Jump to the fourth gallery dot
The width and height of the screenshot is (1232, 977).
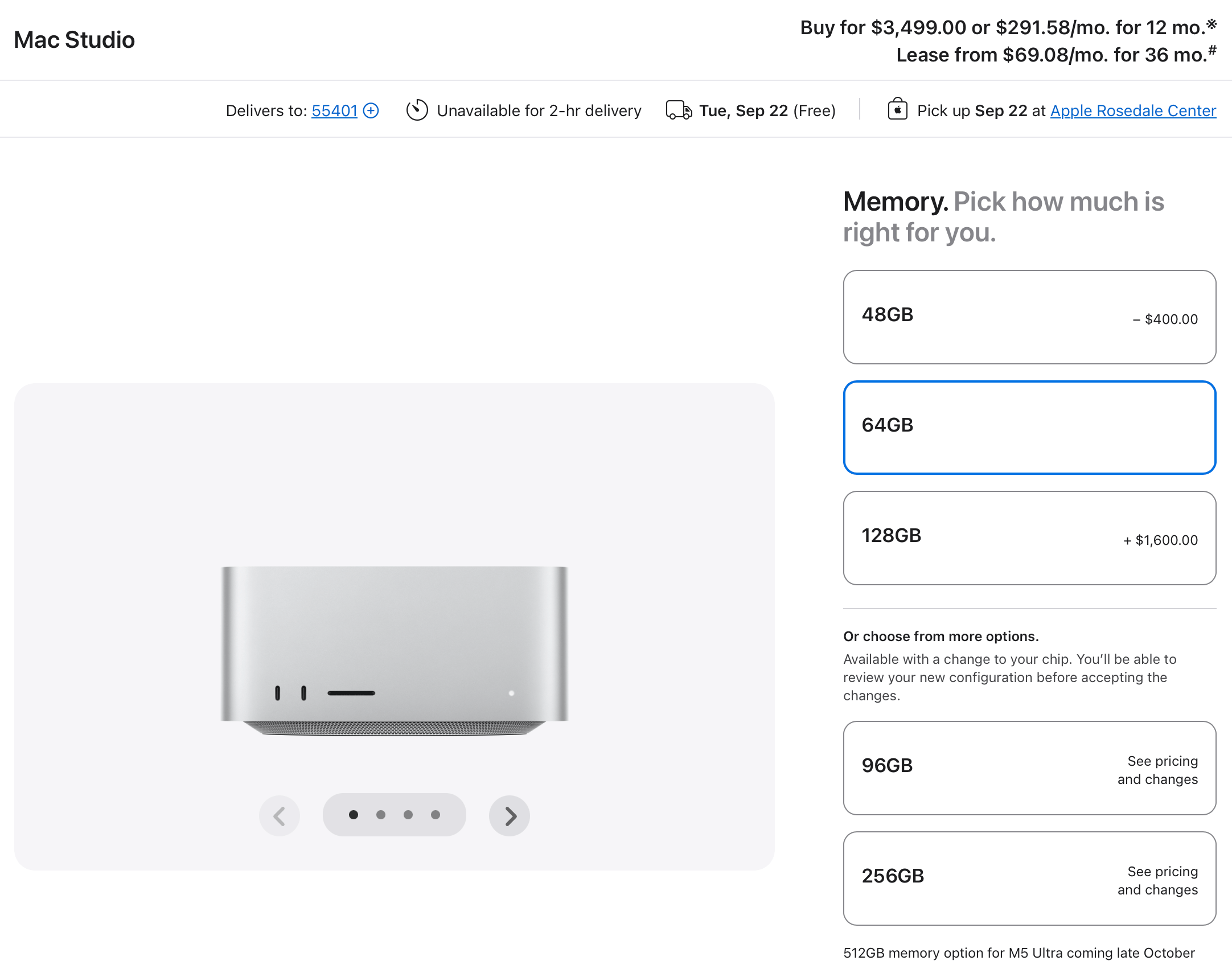pos(436,815)
